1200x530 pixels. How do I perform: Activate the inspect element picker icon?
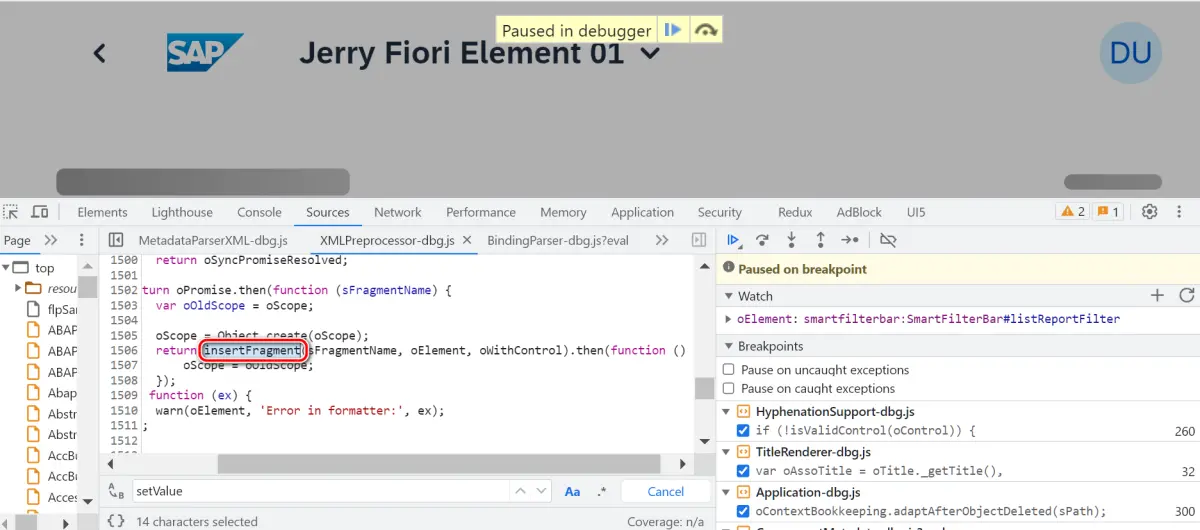11,212
